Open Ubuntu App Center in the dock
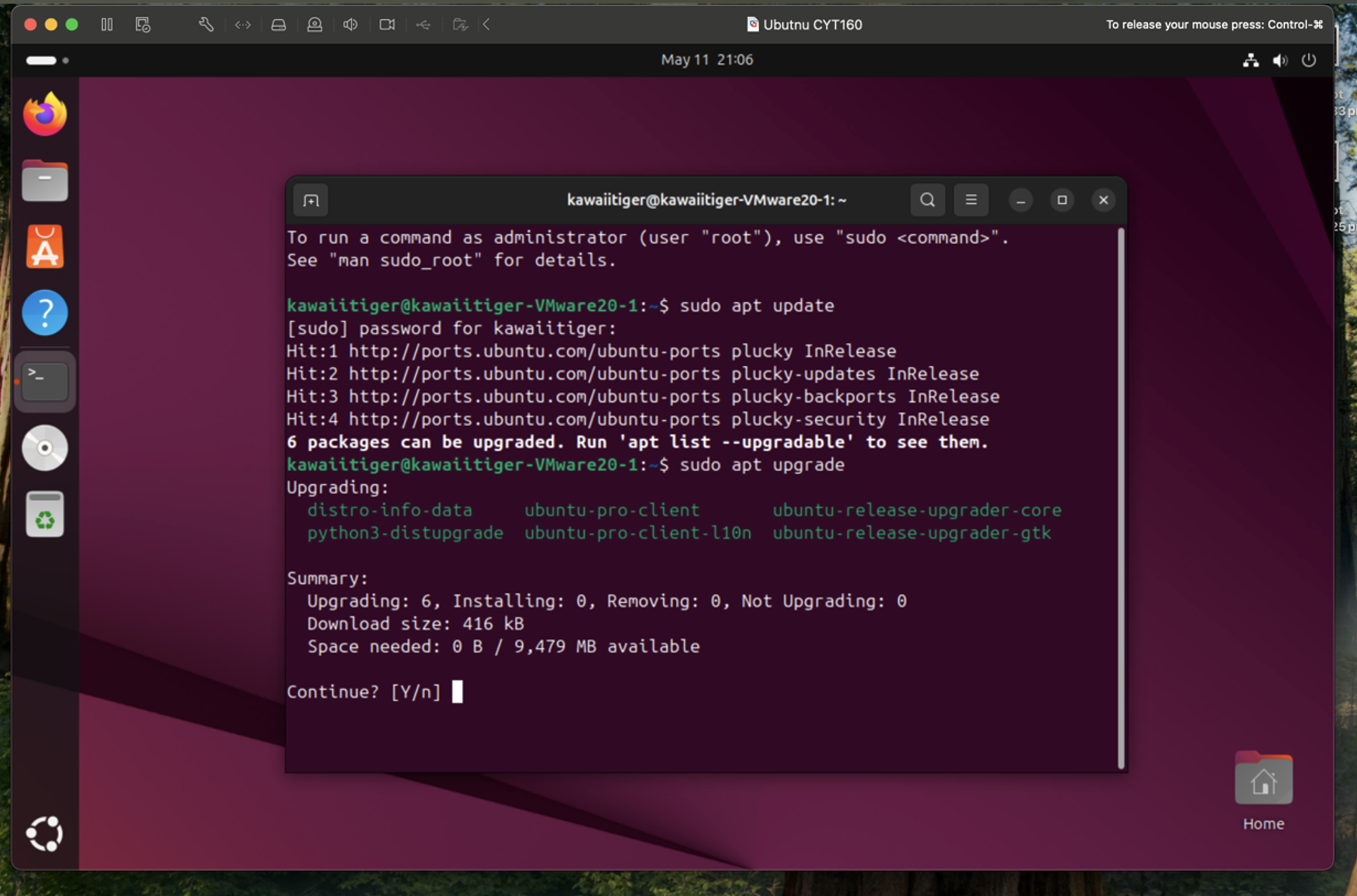 [45, 247]
